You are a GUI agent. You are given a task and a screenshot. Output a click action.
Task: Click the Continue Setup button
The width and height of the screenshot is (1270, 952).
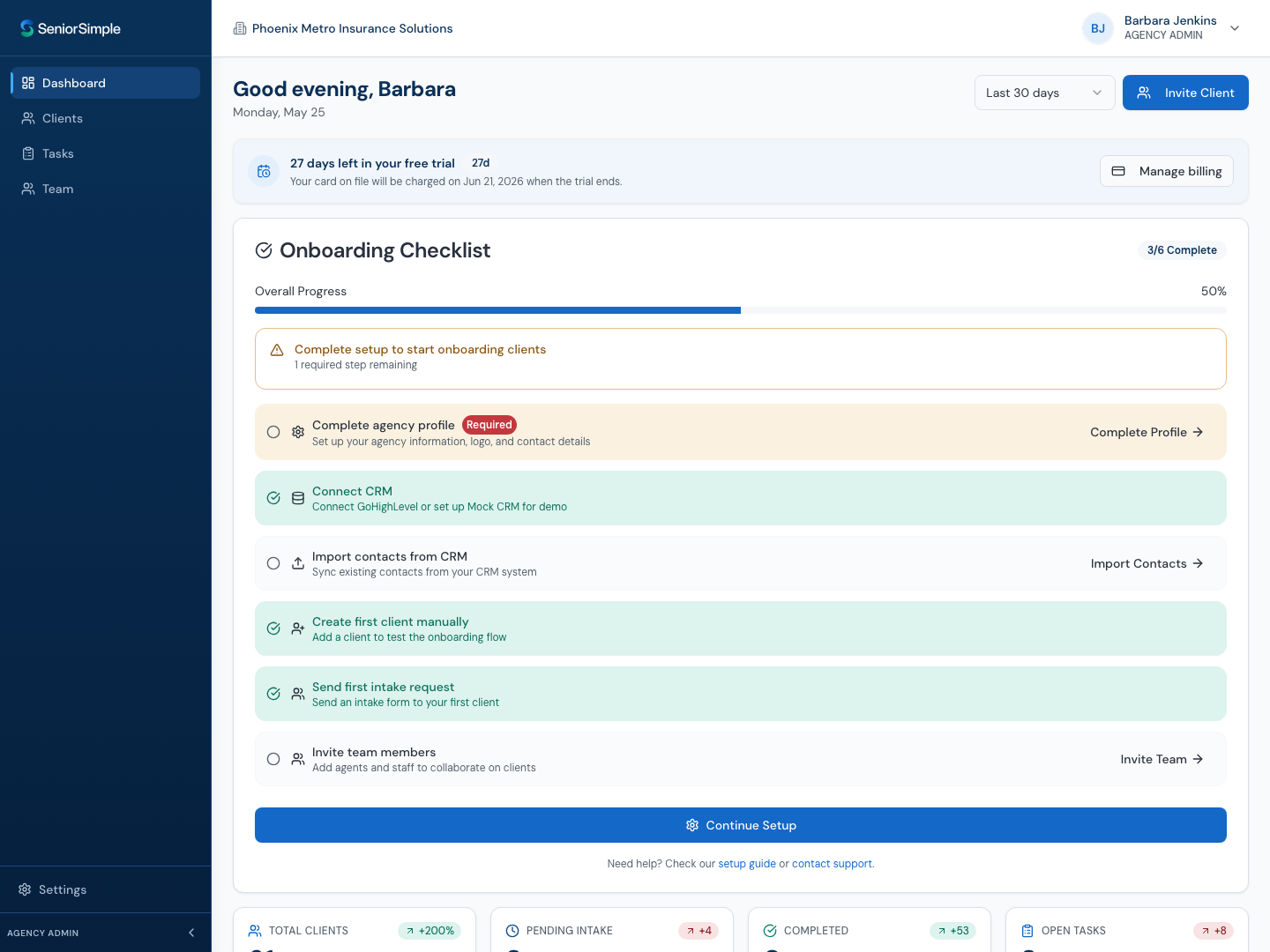coord(741,825)
